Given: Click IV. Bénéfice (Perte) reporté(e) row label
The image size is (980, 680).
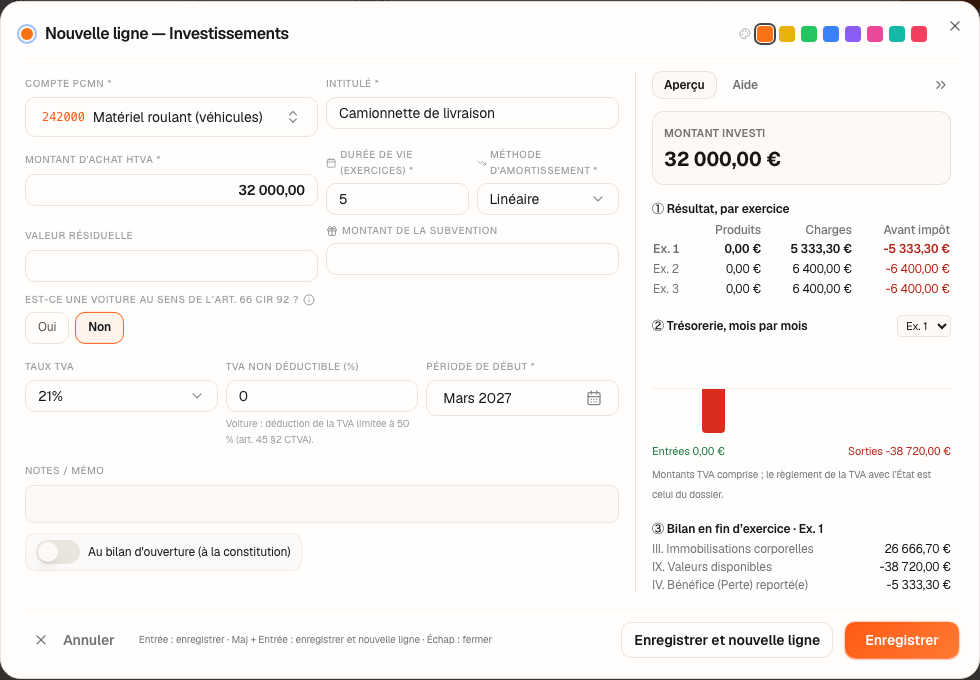Looking at the screenshot, I should tap(730, 585).
